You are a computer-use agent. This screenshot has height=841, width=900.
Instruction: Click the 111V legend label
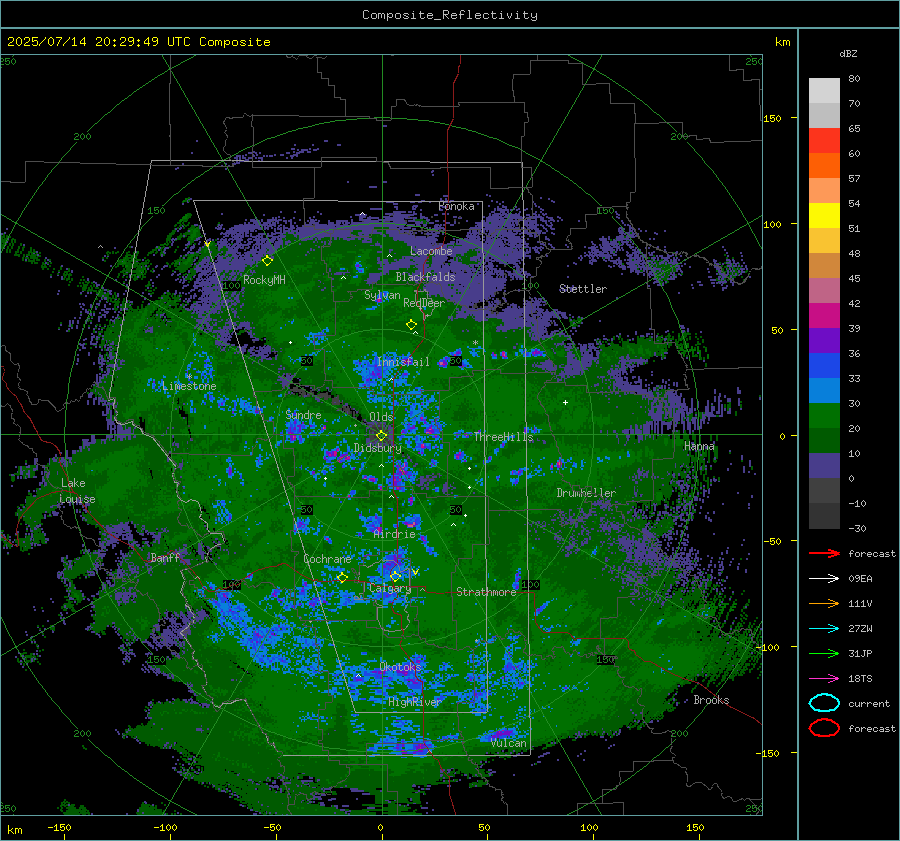point(860,603)
